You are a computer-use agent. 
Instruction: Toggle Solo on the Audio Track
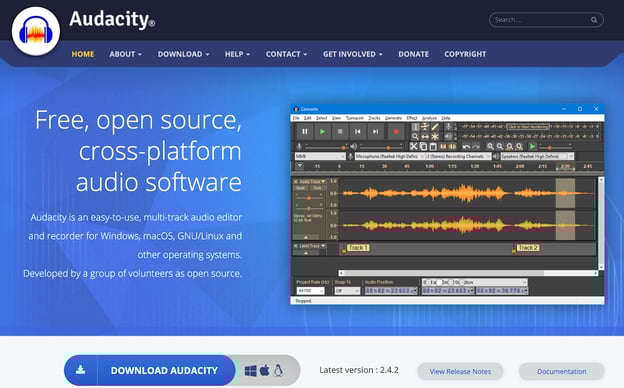click(x=318, y=188)
